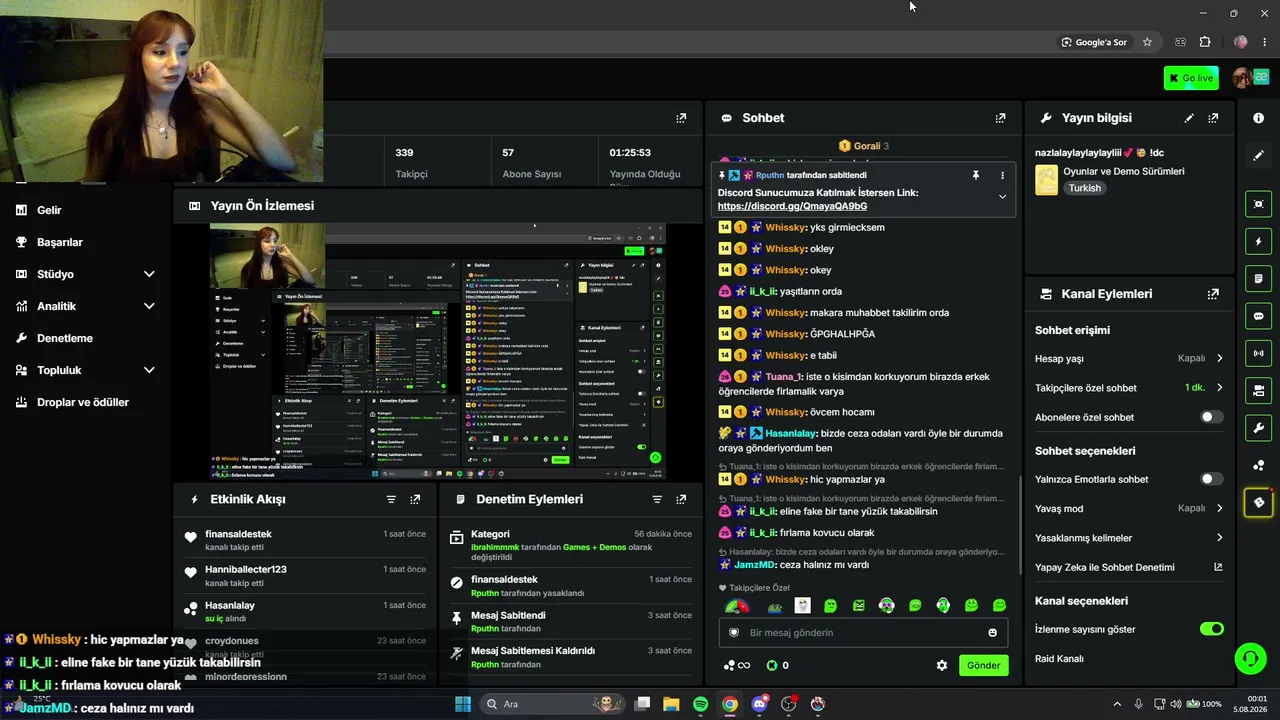1280x720 pixels.
Task: Toggle activity feed lightning widget icon
Action: [1258, 241]
